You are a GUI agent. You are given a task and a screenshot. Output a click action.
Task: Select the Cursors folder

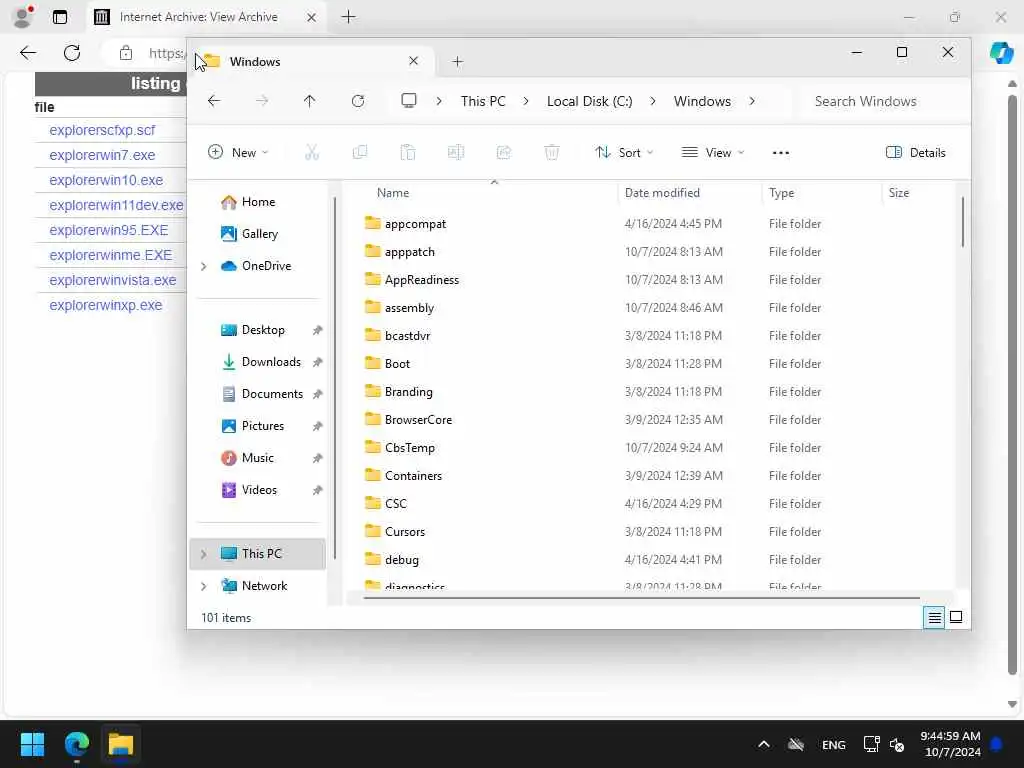pyautogui.click(x=405, y=532)
